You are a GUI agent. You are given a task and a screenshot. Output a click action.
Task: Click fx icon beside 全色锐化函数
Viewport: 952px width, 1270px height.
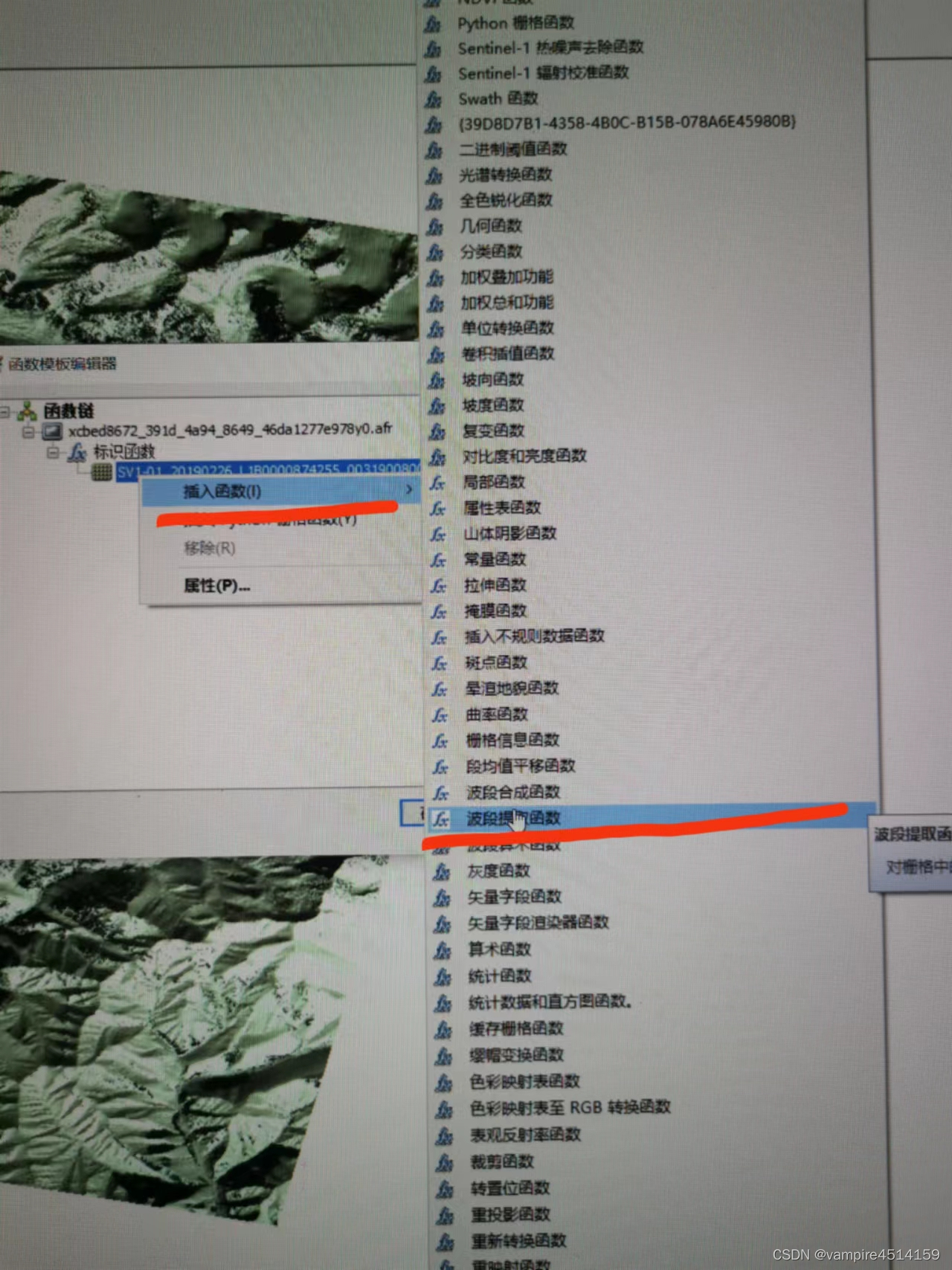tap(434, 201)
